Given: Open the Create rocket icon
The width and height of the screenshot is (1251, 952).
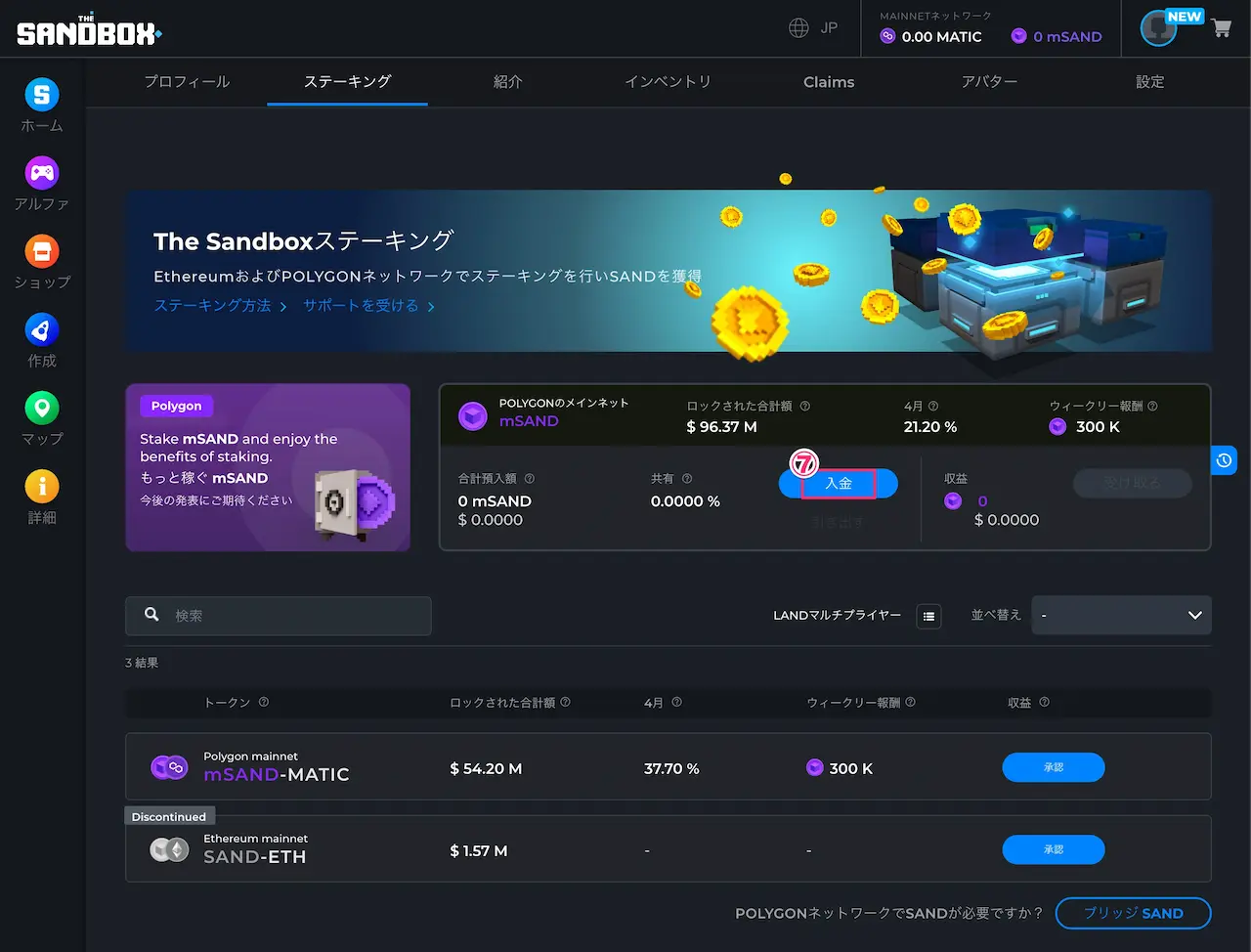Looking at the screenshot, I should click(42, 329).
